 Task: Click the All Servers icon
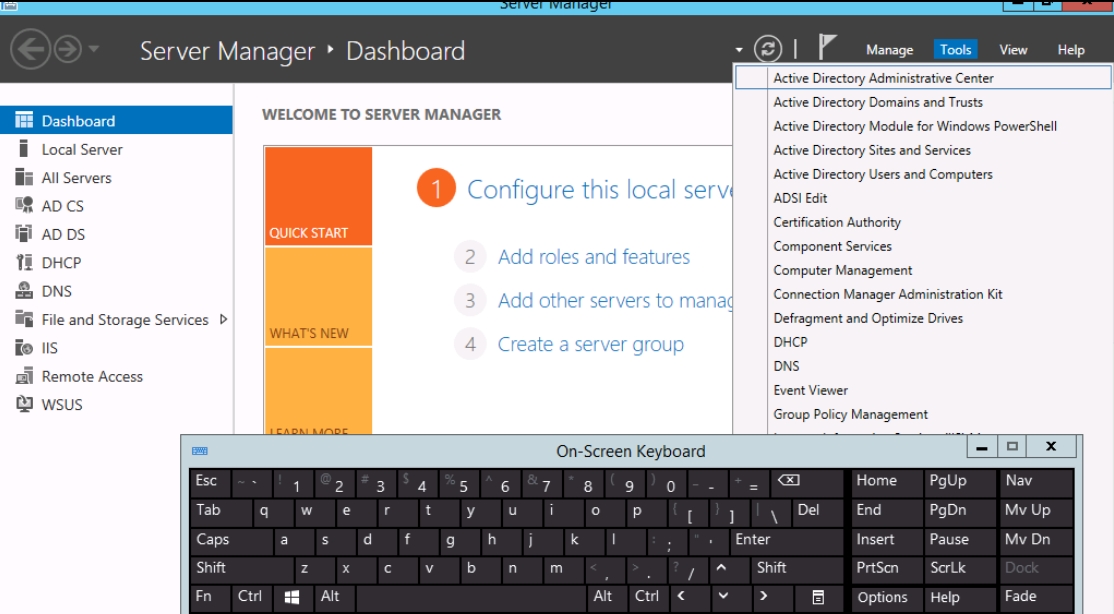point(24,177)
